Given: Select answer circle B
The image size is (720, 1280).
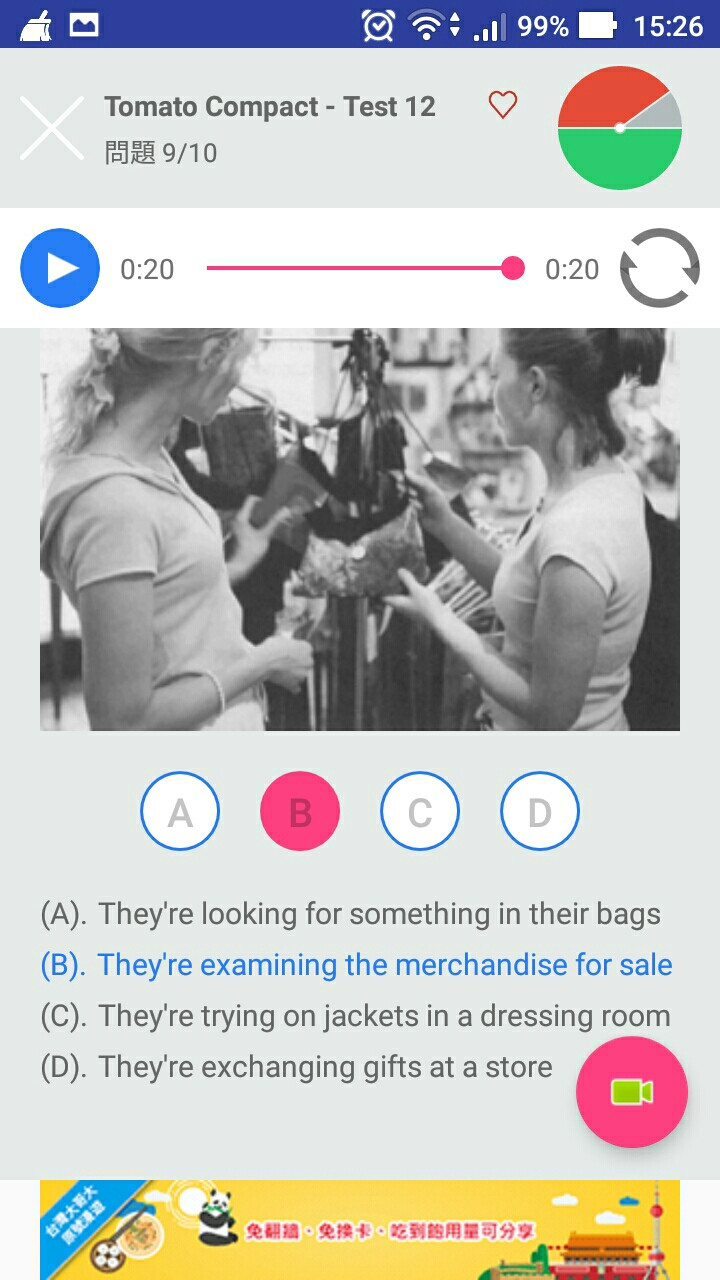Looking at the screenshot, I should [x=300, y=811].
